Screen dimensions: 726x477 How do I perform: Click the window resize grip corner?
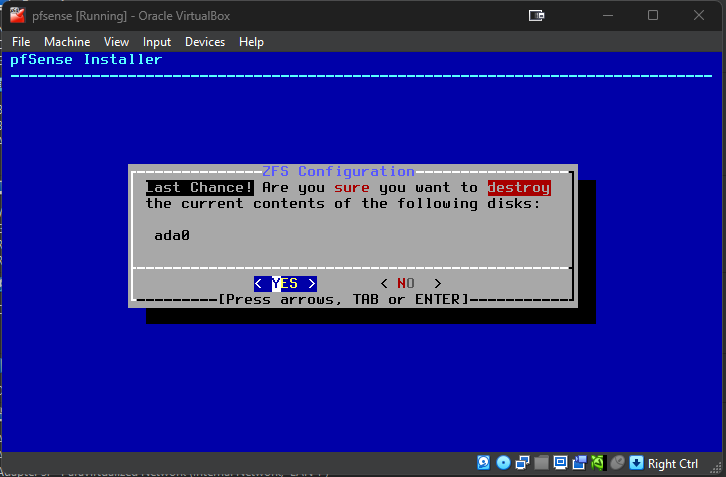click(718, 469)
